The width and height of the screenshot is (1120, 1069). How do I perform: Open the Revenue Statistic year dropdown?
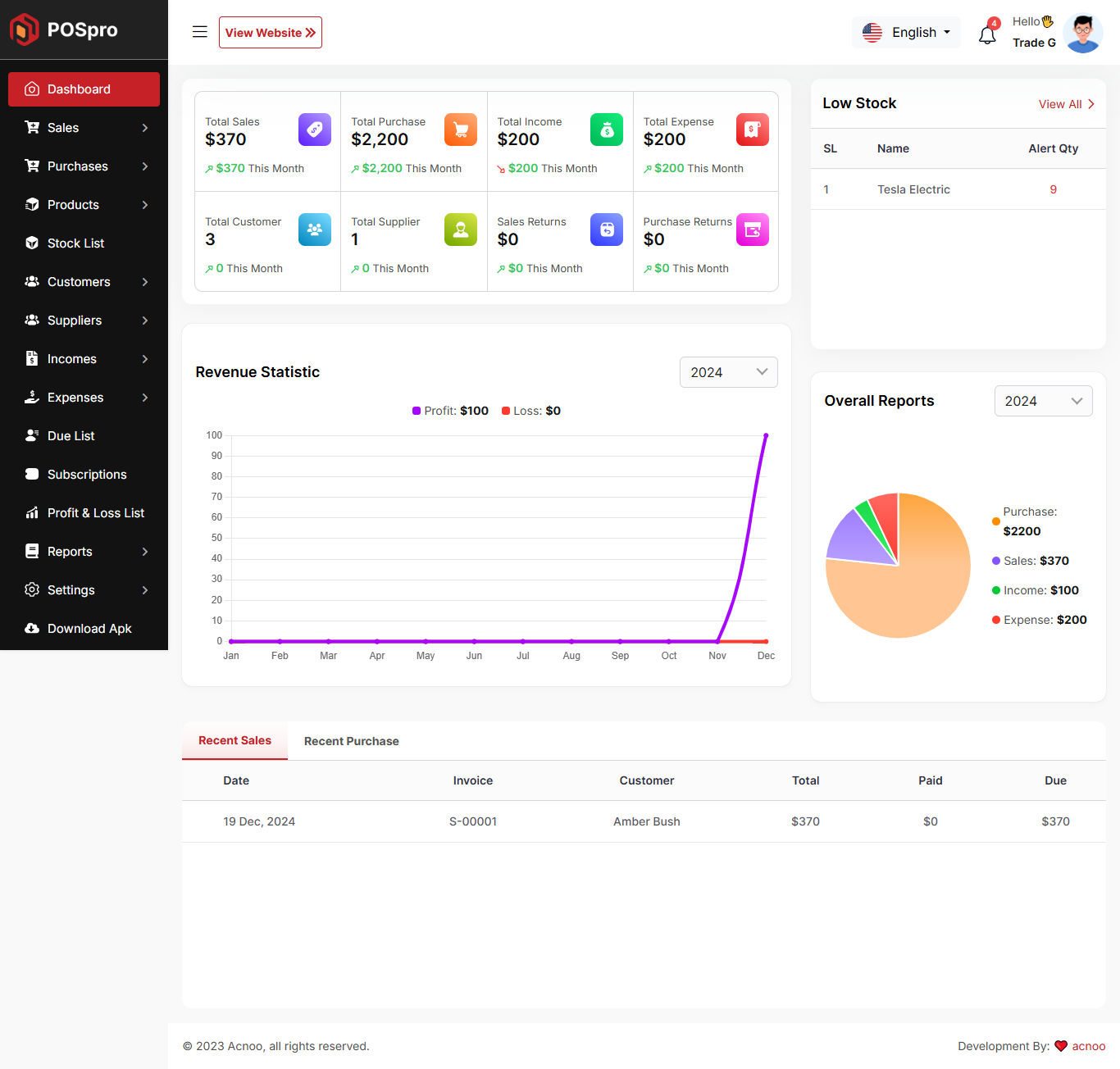pos(728,372)
